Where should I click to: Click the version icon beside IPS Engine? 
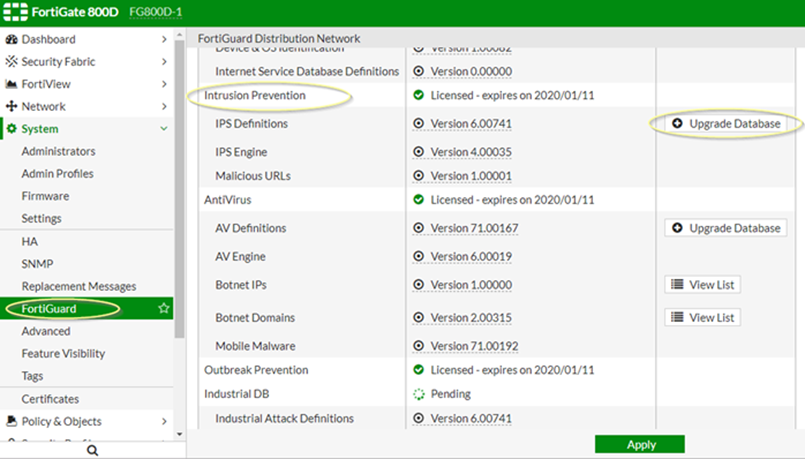click(419, 152)
